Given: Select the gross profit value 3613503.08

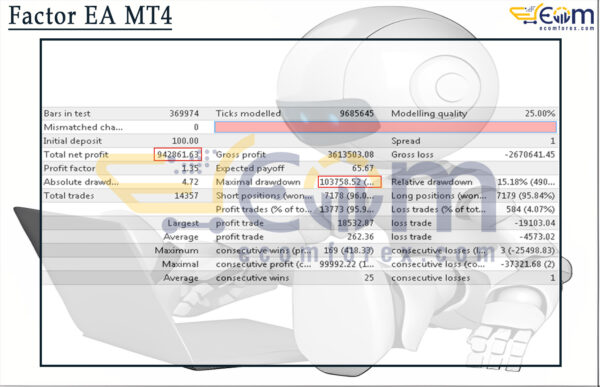Looking at the screenshot, I should coord(351,155).
